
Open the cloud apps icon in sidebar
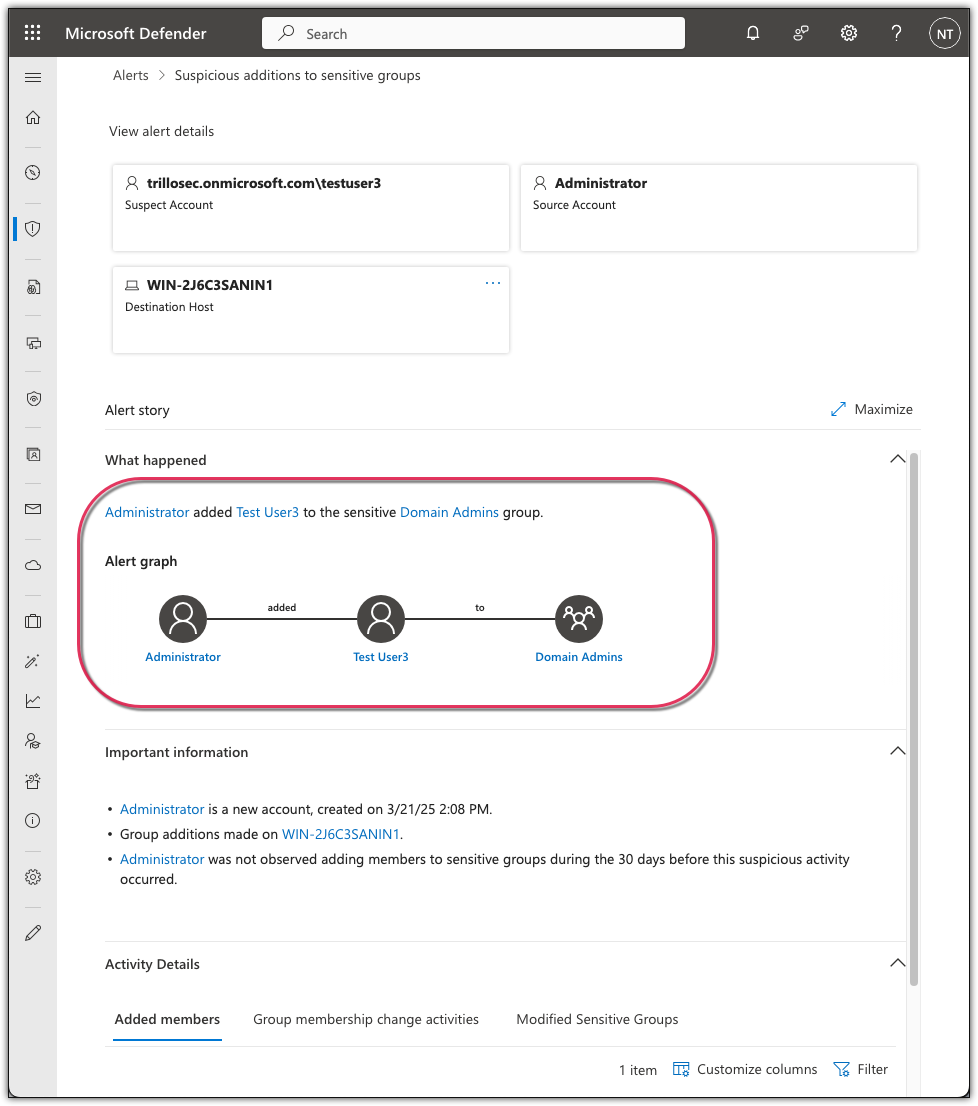[33, 566]
